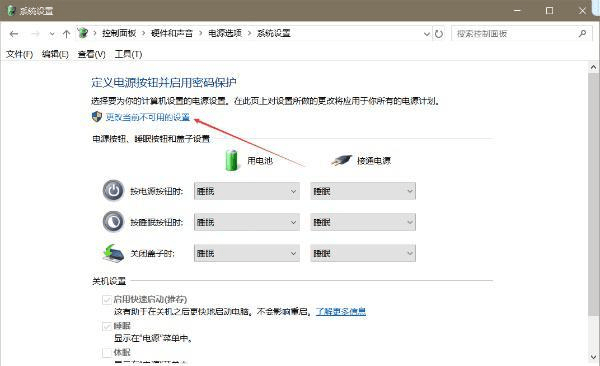Image resolution: width=600 pixels, height=366 pixels.
Task: Open the 查看(V) menu
Action: point(91,54)
